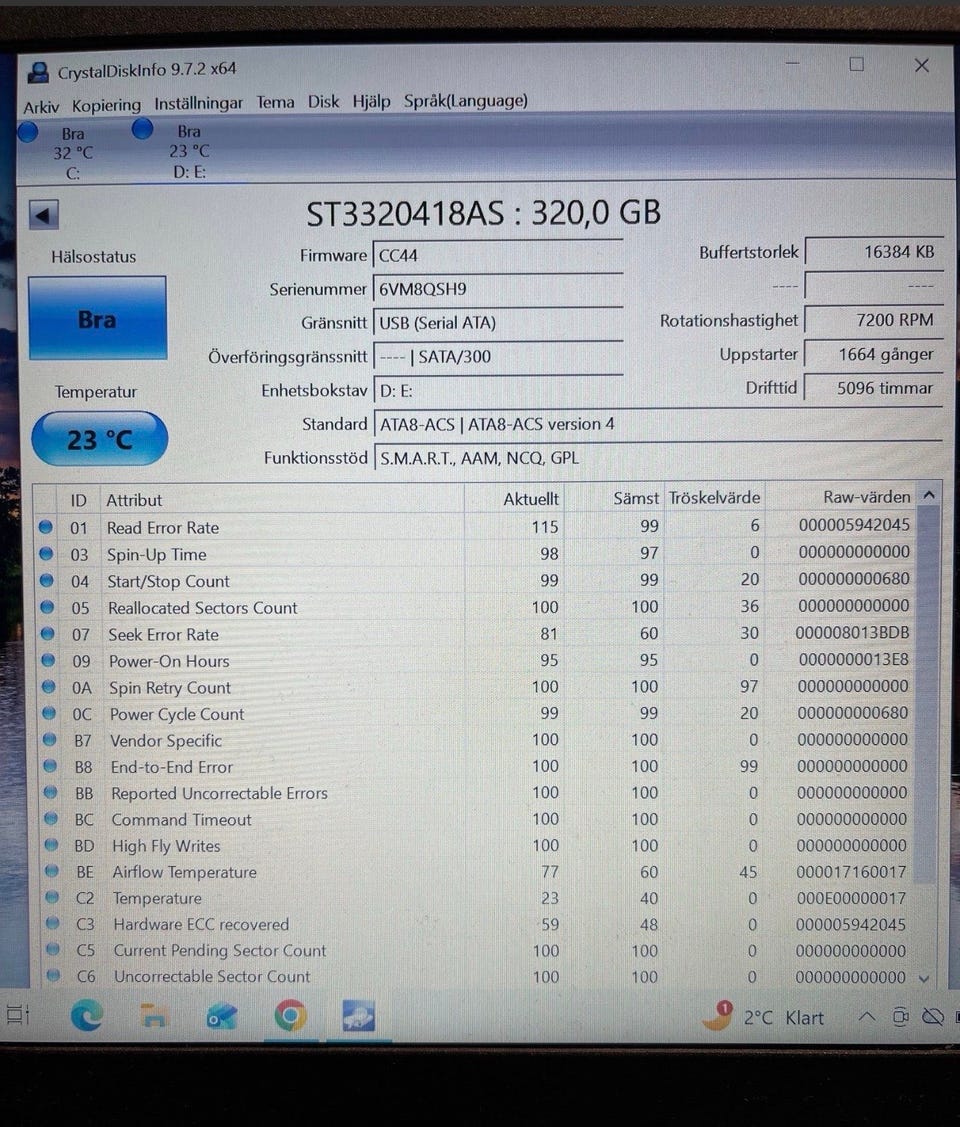Open Outlook from taskbar
The image size is (960, 1127).
tap(221, 1016)
